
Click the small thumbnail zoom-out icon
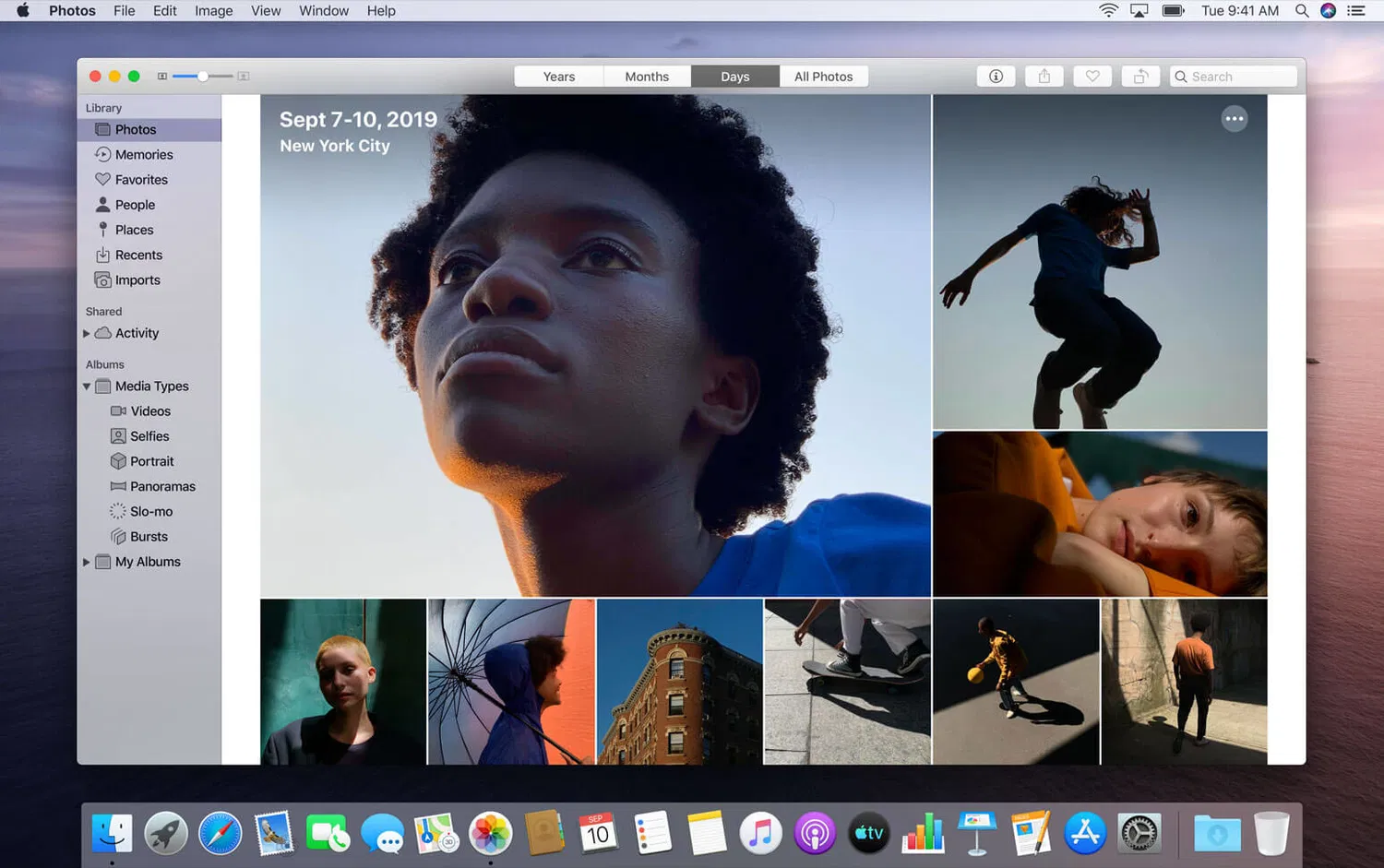(162, 77)
